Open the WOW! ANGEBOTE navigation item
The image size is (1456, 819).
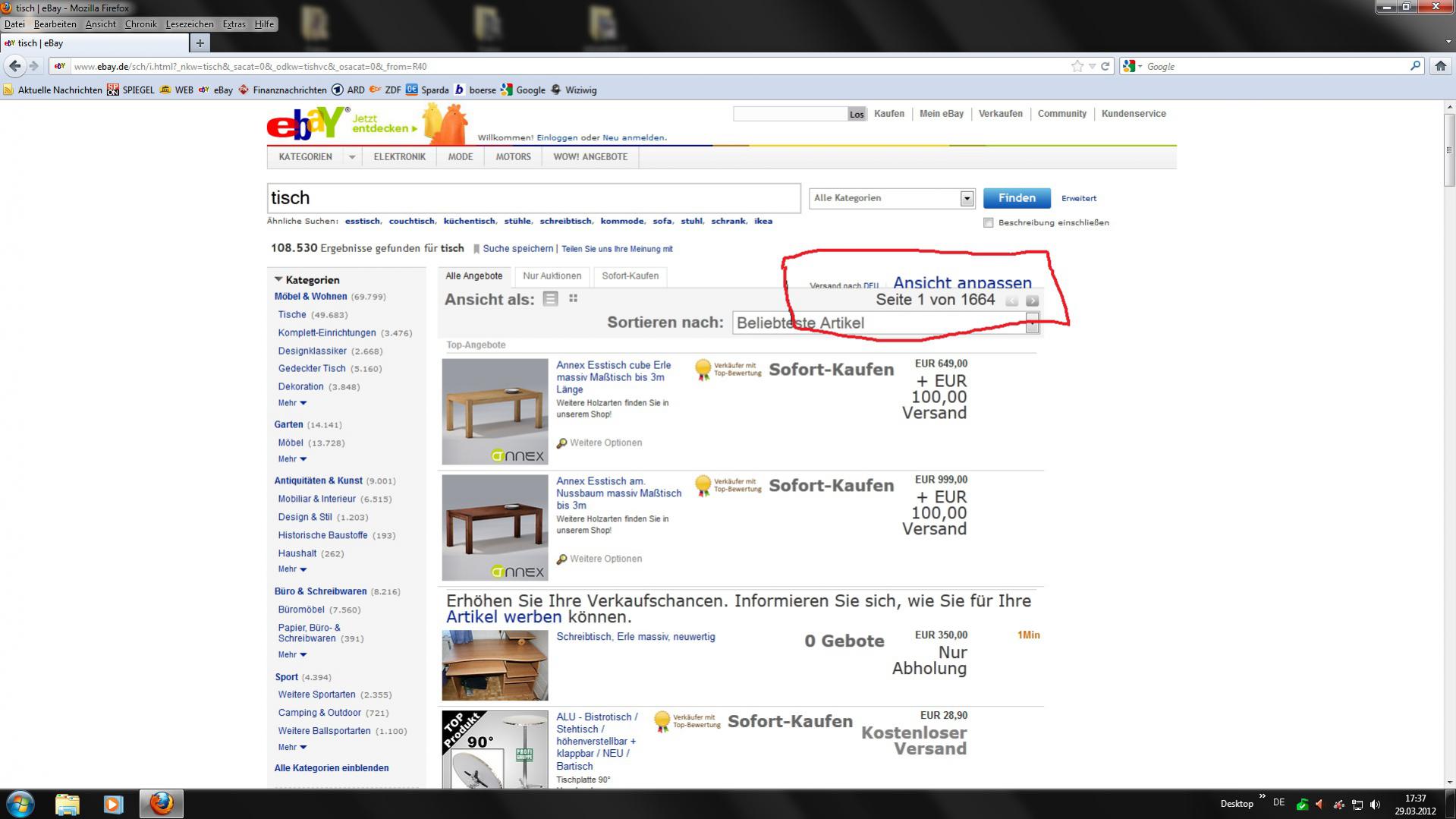point(590,157)
